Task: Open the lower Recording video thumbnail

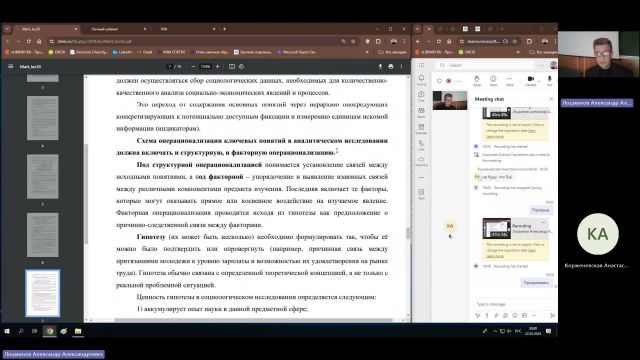Action: (496, 228)
